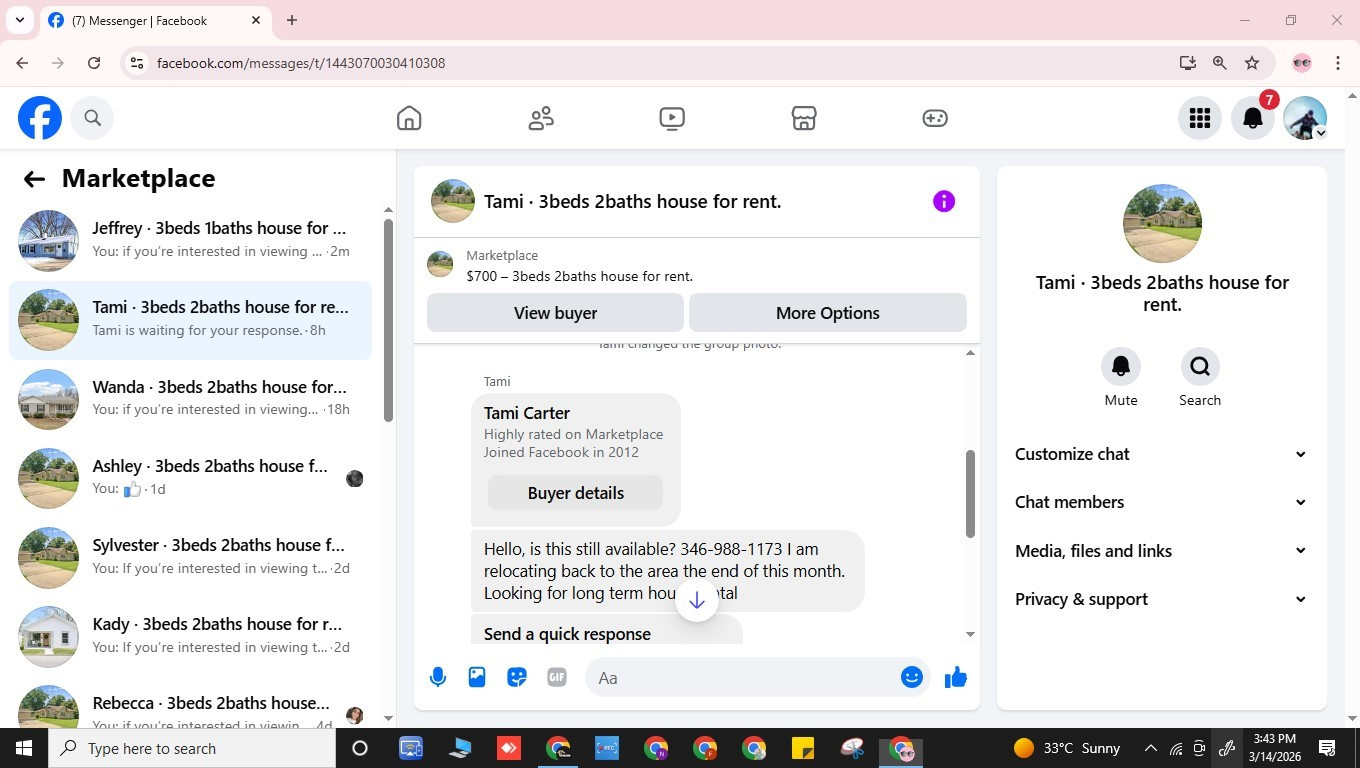Expand Customize chat section
This screenshot has width=1360, height=768.
click(1161, 454)
